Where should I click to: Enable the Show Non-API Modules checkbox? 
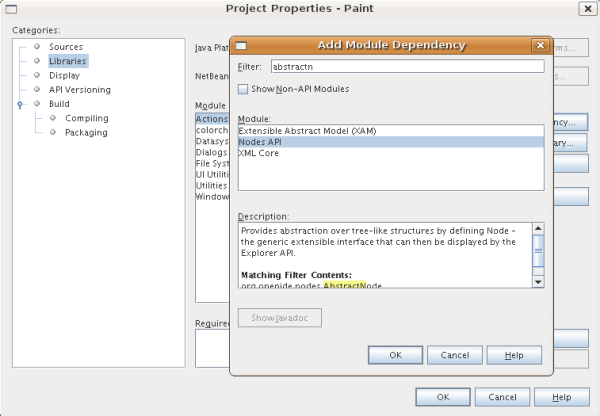(x=243, y=89)
